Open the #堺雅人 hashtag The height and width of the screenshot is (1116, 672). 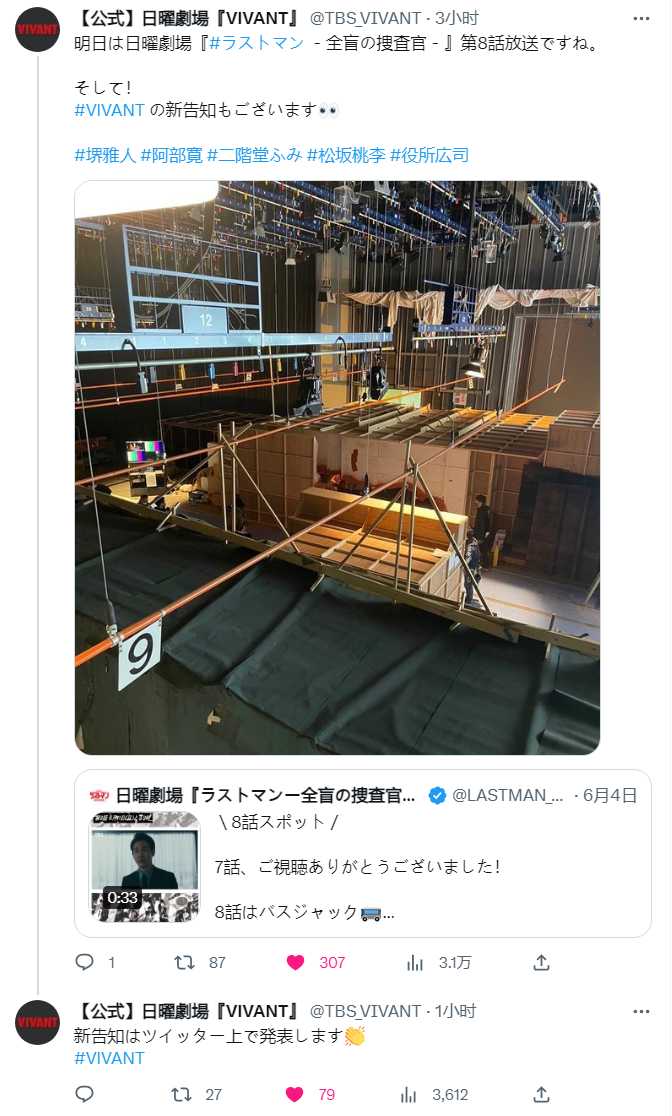pyautogui.click(x=105, y=155)
